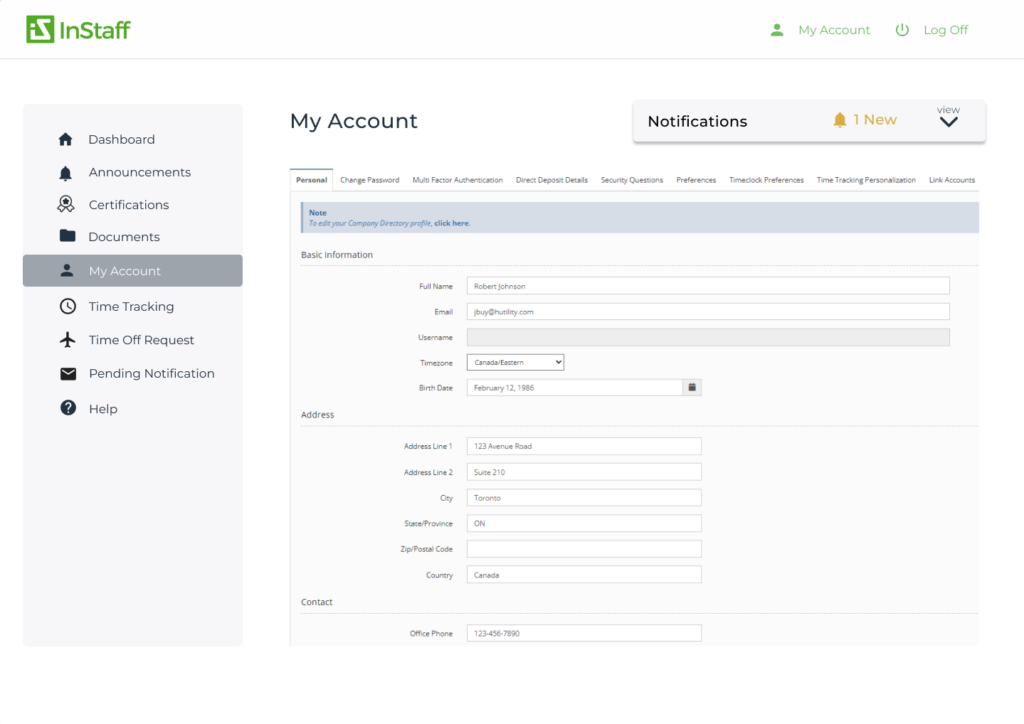
Task: Open Time Tracking in the sidebar
Action: (133, 306)
